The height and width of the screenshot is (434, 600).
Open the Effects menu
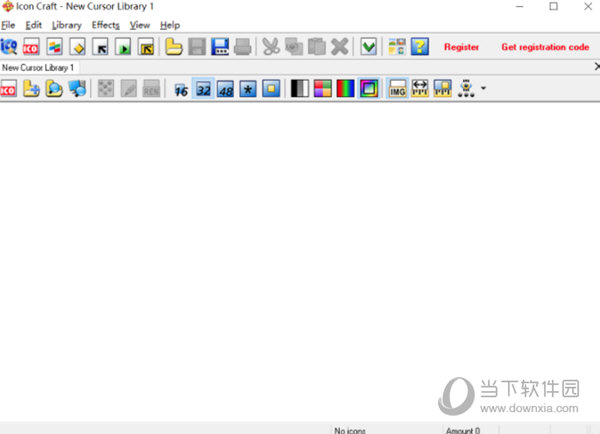106,25
